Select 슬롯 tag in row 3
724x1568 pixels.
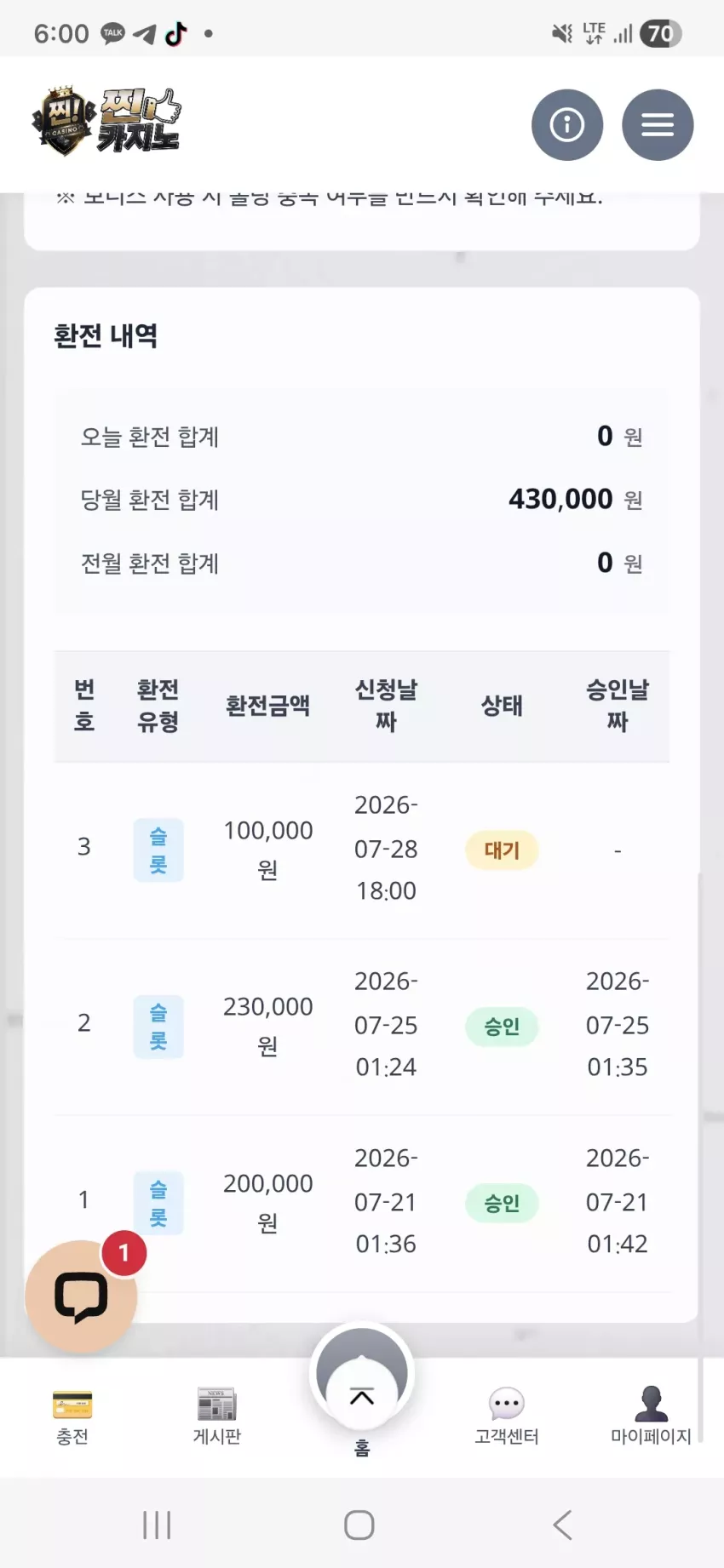pos(158,850)
